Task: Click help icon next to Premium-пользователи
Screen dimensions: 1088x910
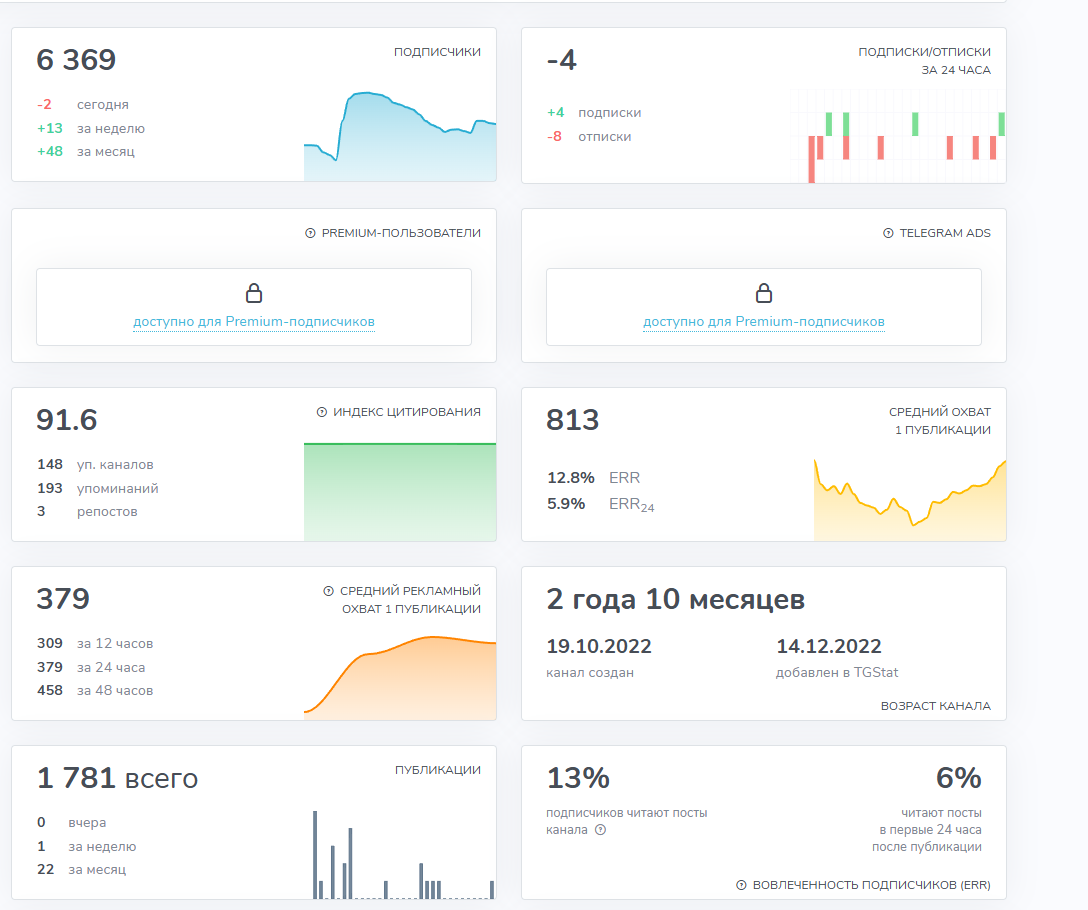Action: pyautogui.click(x=310, y=233)
